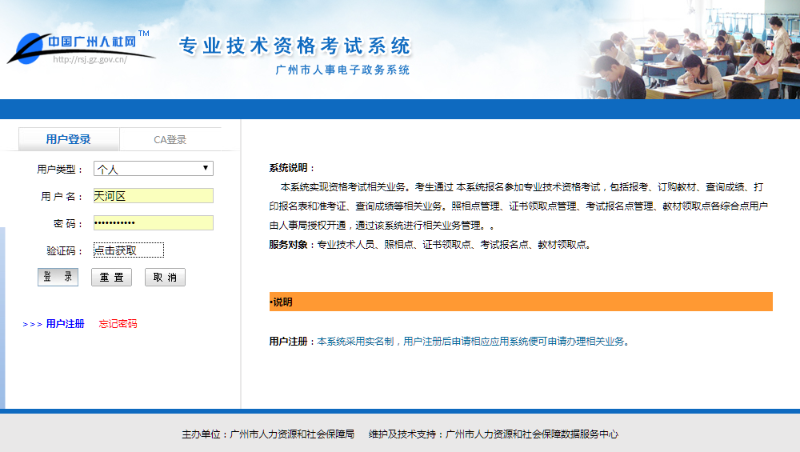
Task: Click the orange 说明 section bar
Action: (x=520, y=302)
